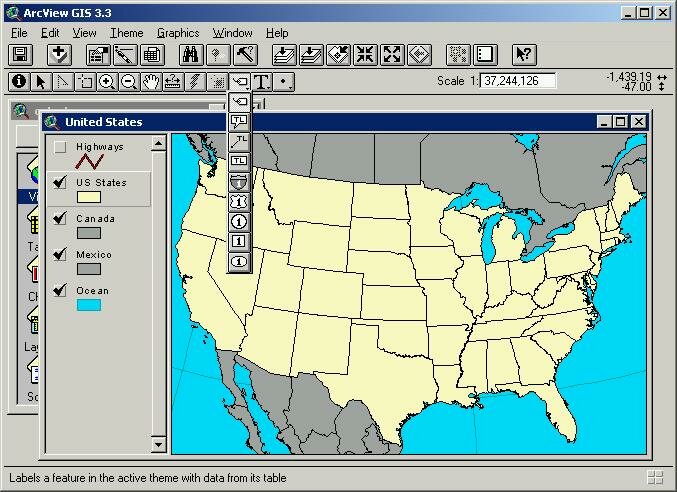Click the Locate Address pushpin icon
This screenshot has width=677, height=492.
218,55
